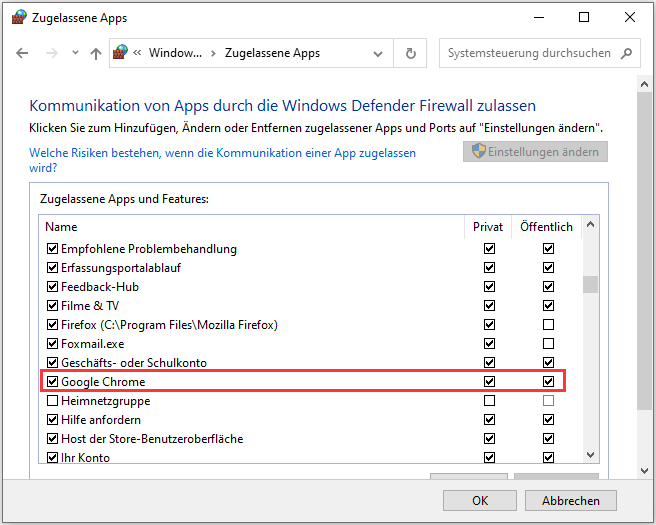The height and width of the screenshot is (525, 656).
Task: Maximize the Zugelassene Apps window
Action: [584, 18]
